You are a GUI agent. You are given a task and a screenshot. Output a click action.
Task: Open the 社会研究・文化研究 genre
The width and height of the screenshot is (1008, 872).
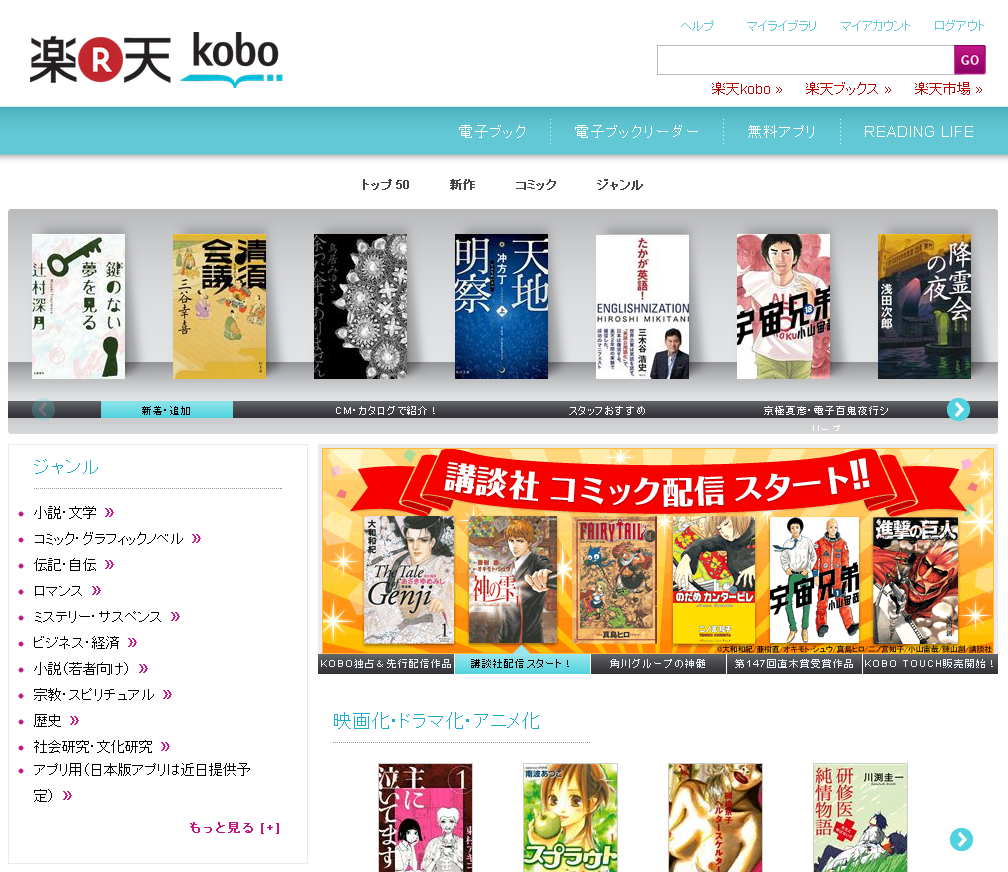pos(102,747)
